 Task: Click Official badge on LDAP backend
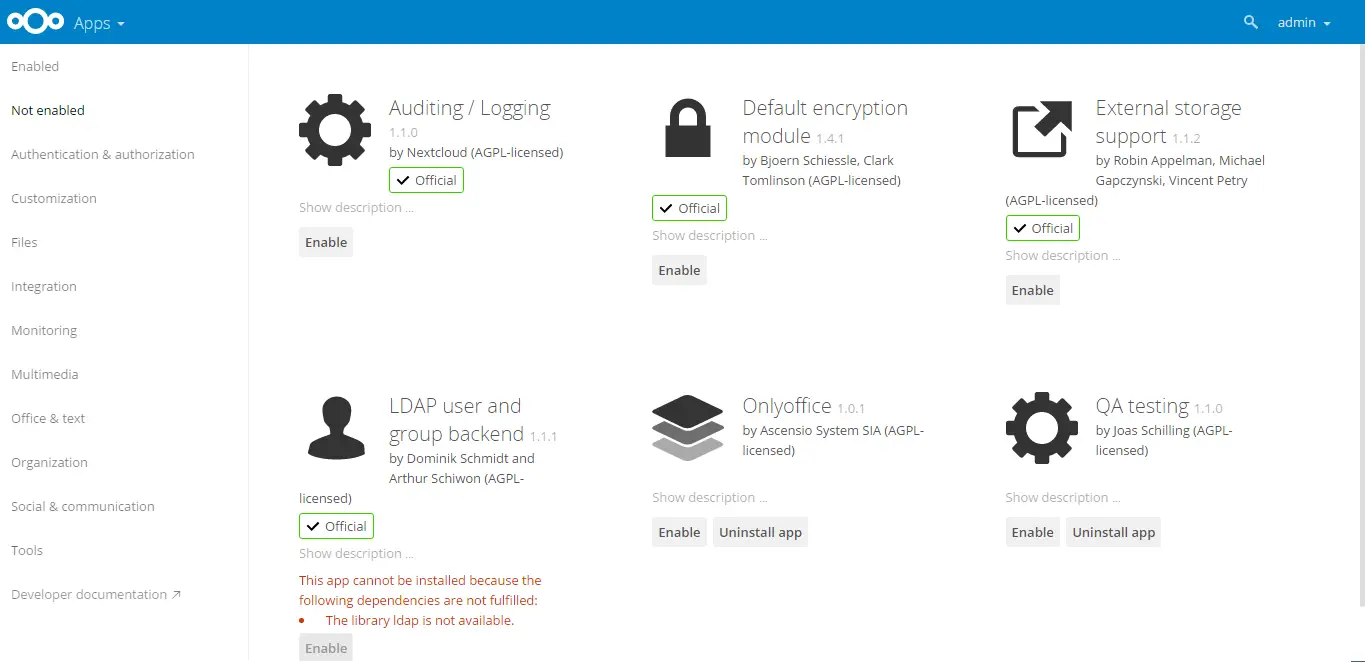tap(336, 526)
